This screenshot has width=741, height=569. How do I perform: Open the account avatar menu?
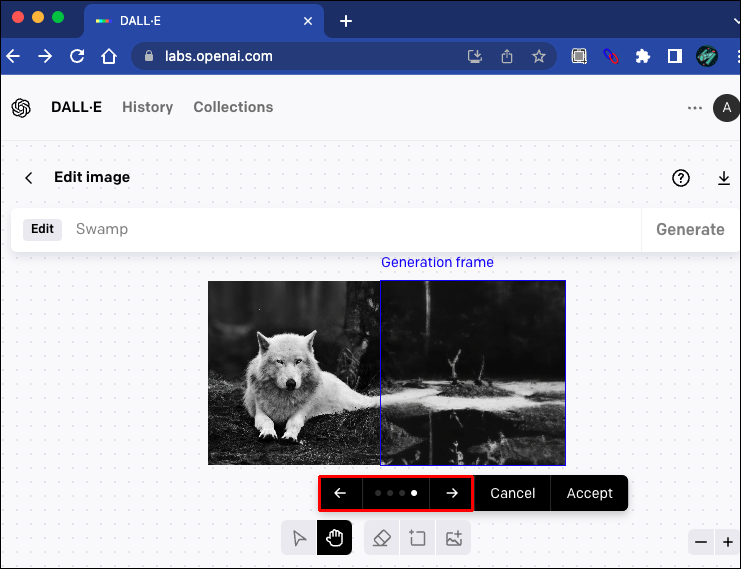point(726,108)
